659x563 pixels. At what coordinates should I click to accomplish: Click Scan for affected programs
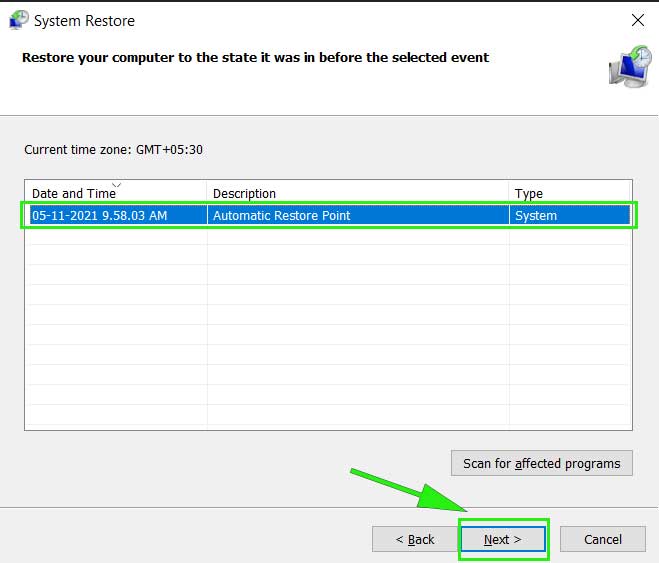point(542,463)
